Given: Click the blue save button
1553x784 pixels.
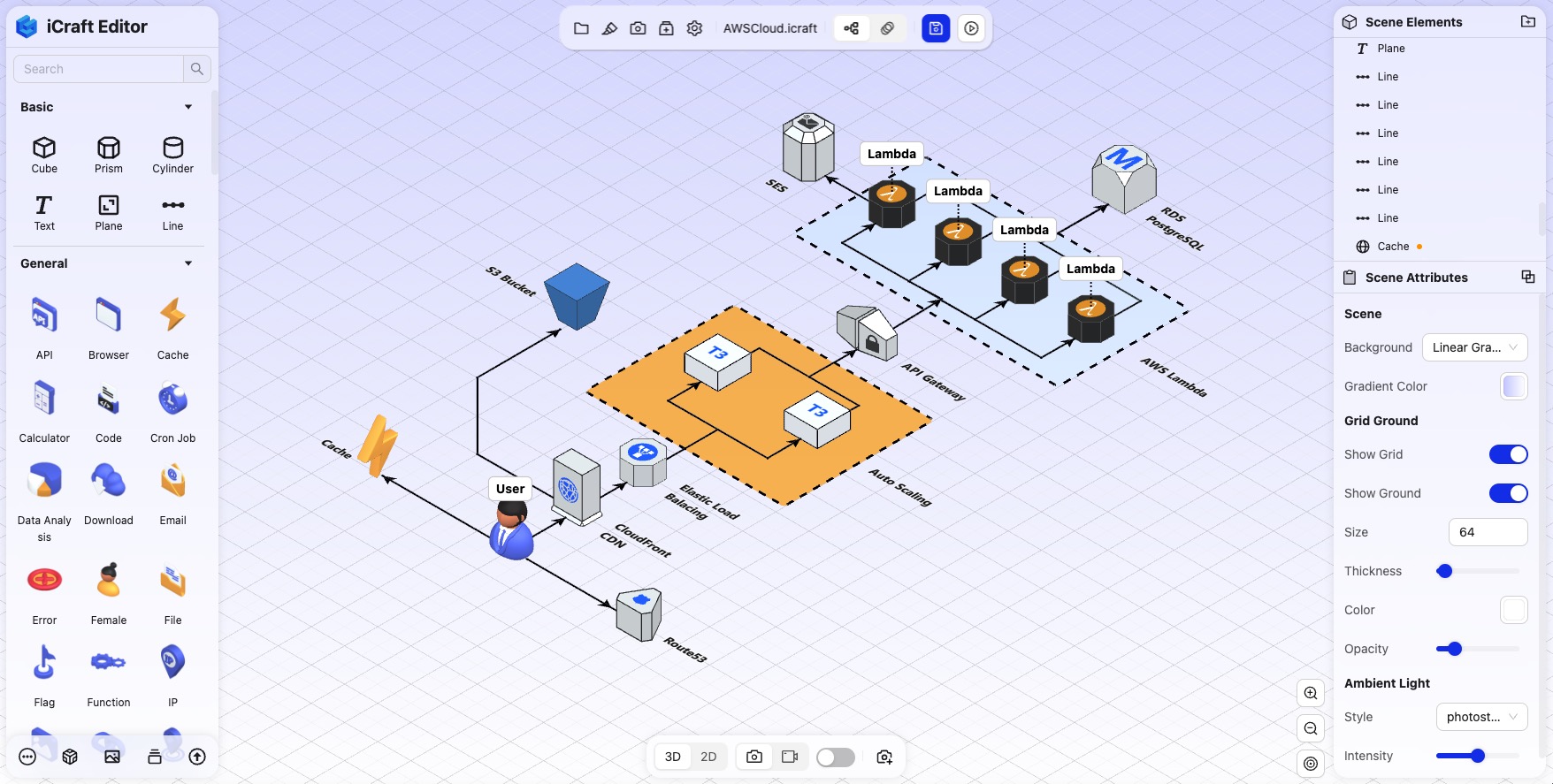Looking at the screenshot, I should (936, 28).
